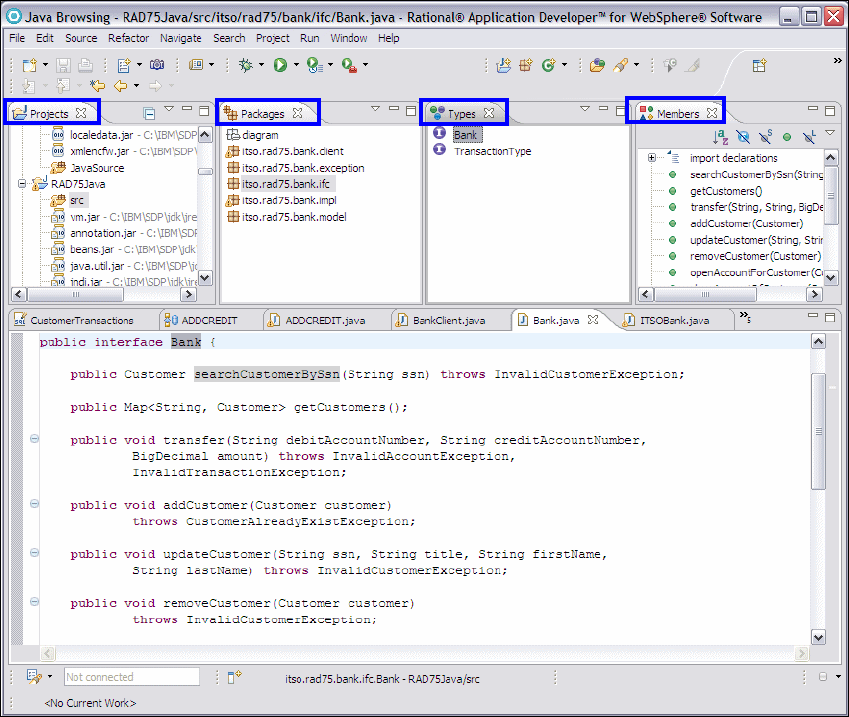The image size is (849, 717).
Task: Click the TransactionType interface in Types
Action: 492,152
